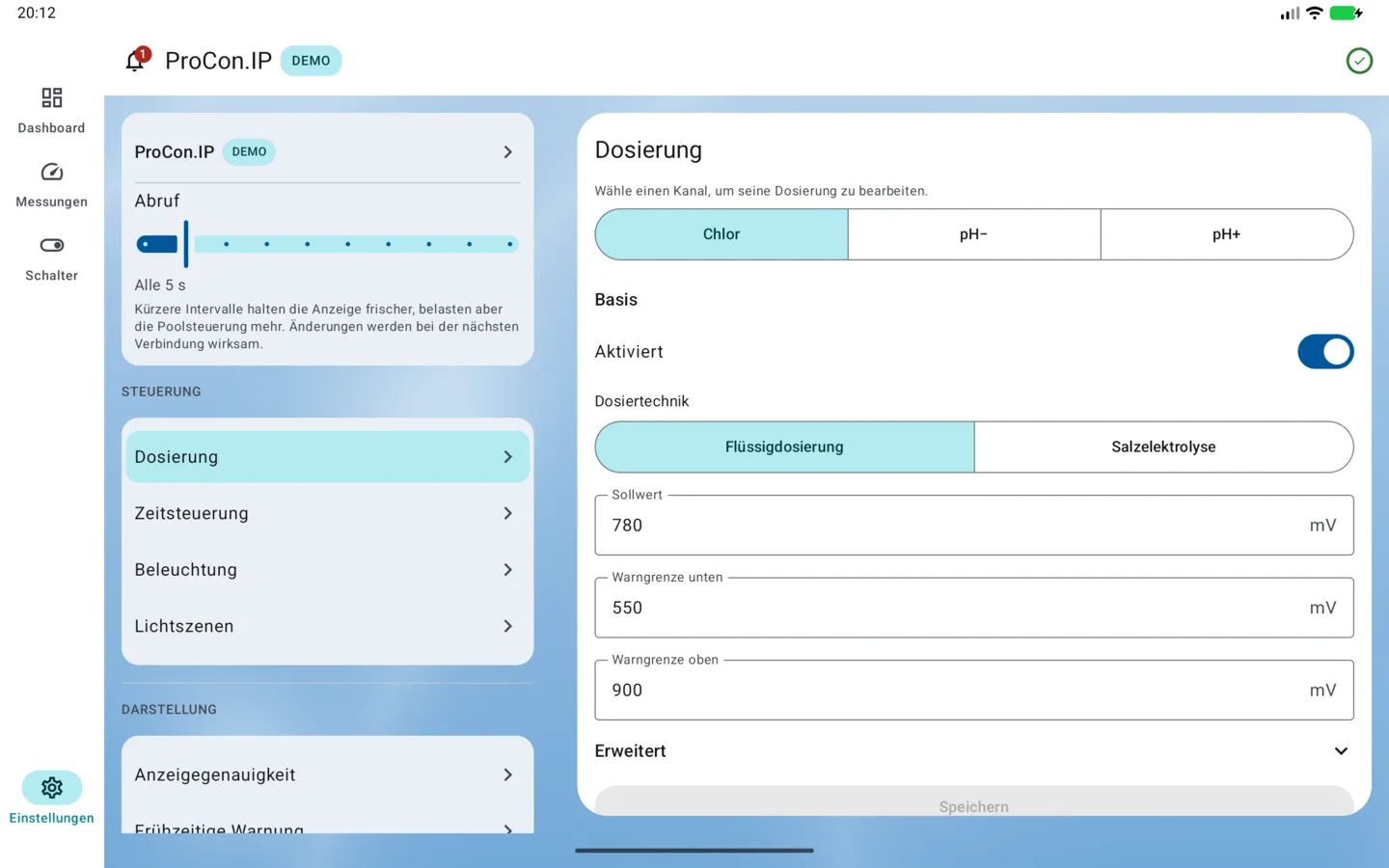Choose Salzelektrolyse dosing technique

pyautogui.click(x=1164, y=447)
